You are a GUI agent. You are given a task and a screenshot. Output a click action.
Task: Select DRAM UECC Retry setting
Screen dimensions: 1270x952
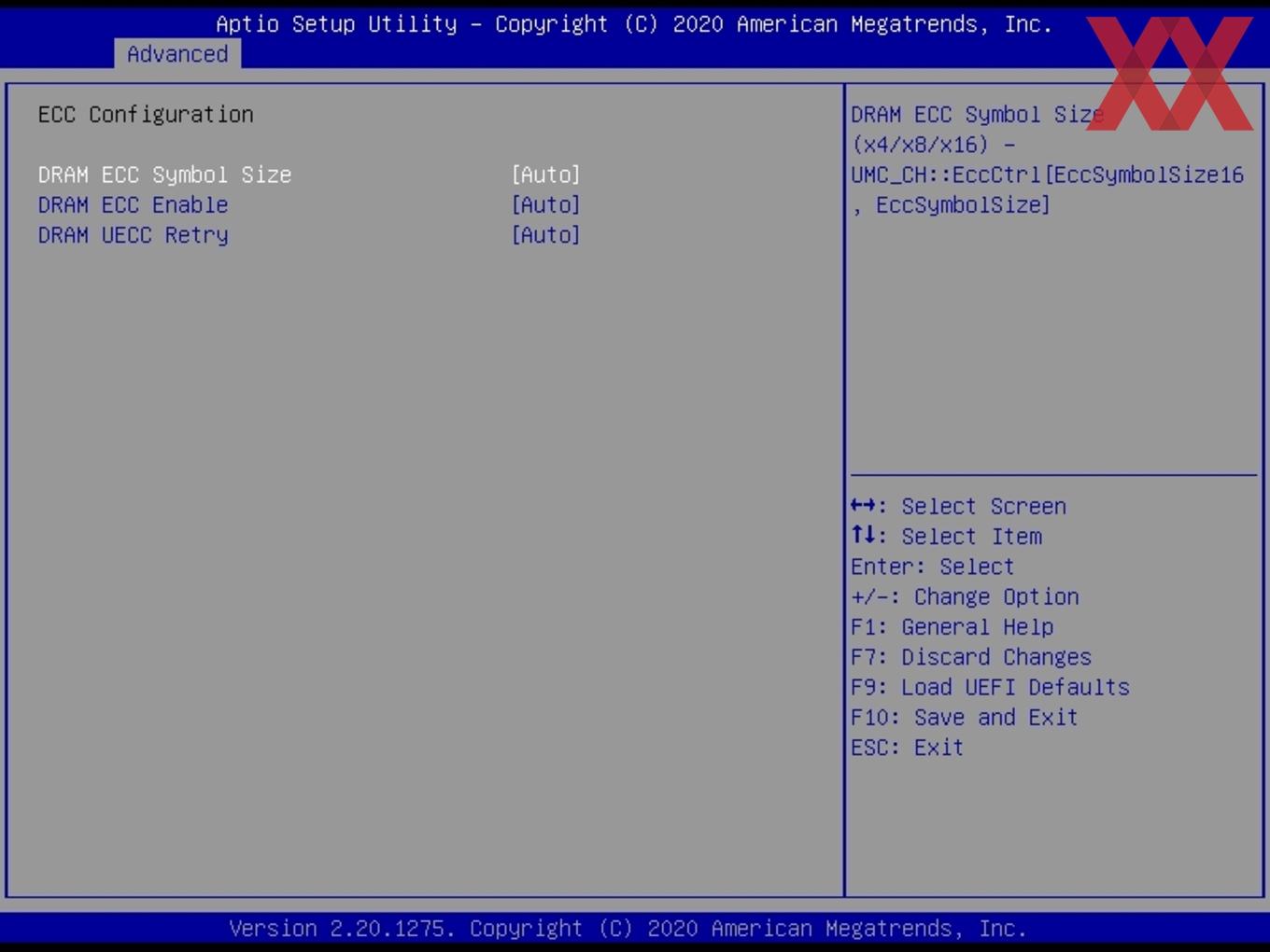133,234
